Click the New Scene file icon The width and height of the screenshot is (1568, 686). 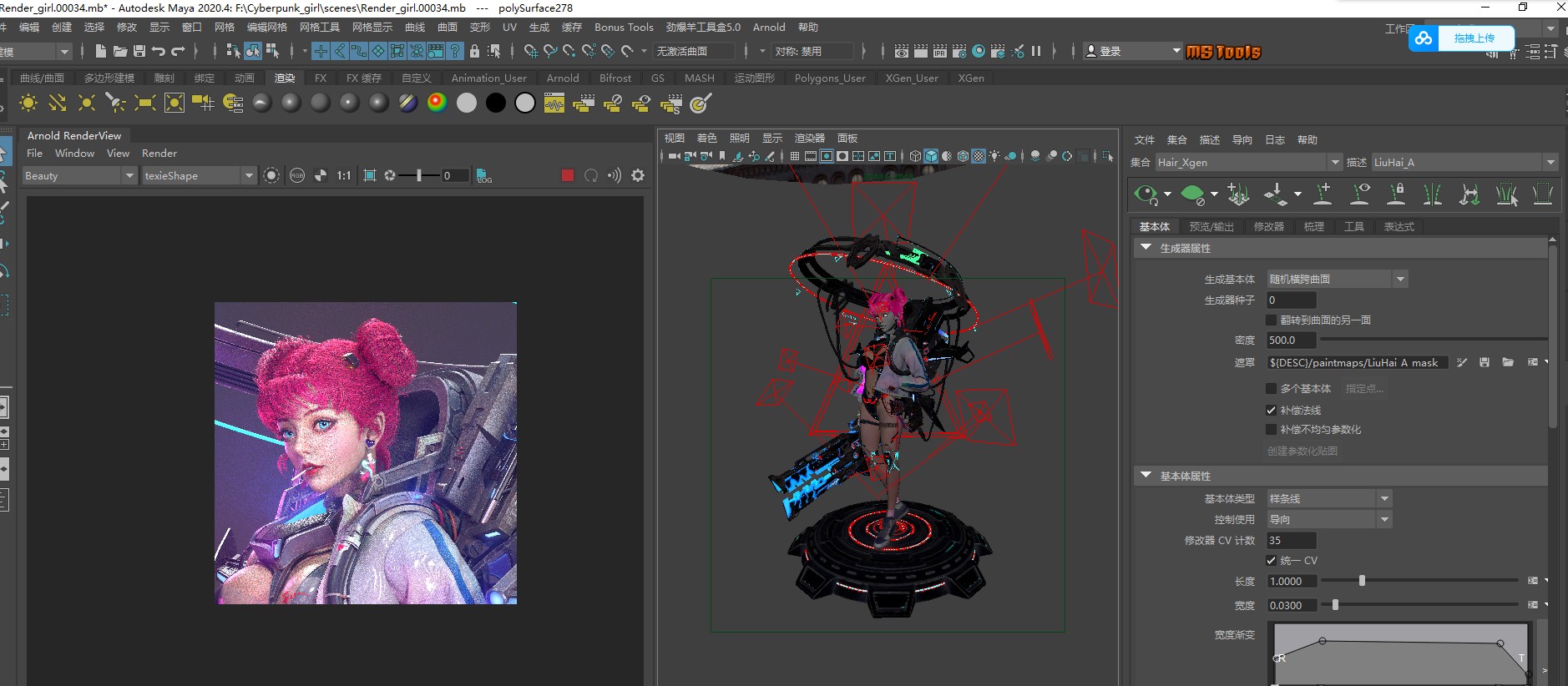101,51
